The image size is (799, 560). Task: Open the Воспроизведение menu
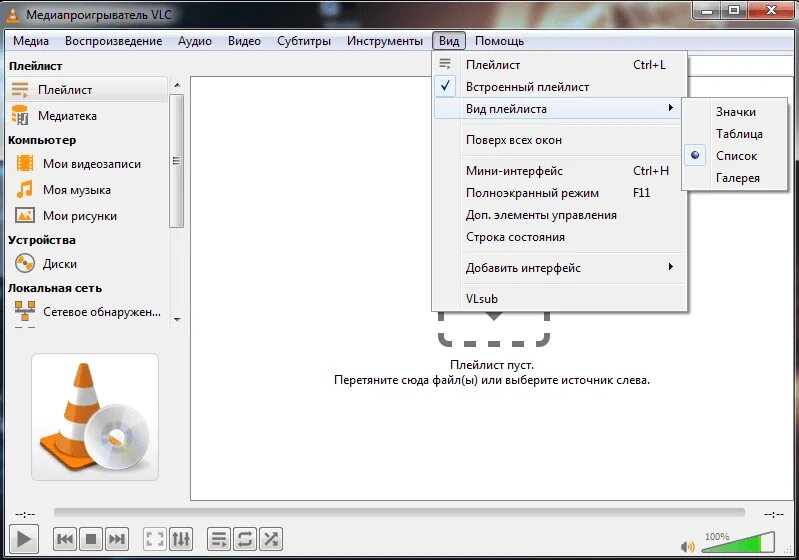114,41
